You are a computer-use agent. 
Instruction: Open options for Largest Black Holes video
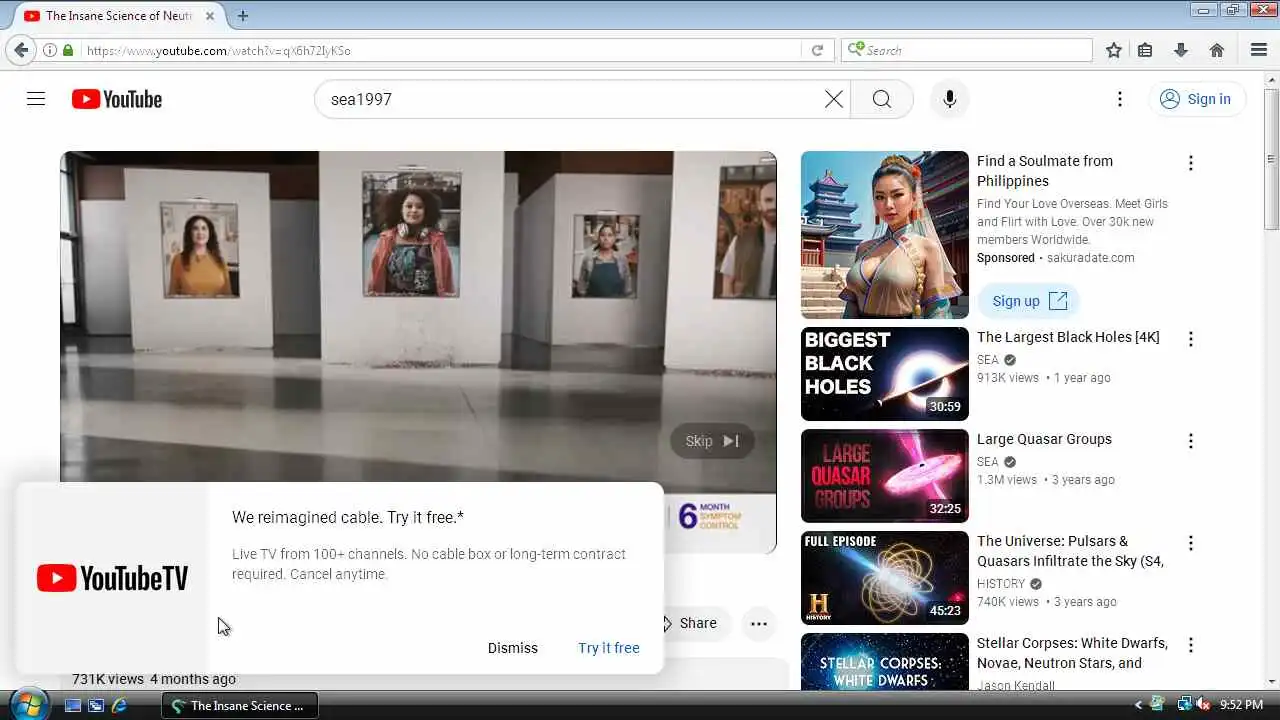coord(1190,339)
